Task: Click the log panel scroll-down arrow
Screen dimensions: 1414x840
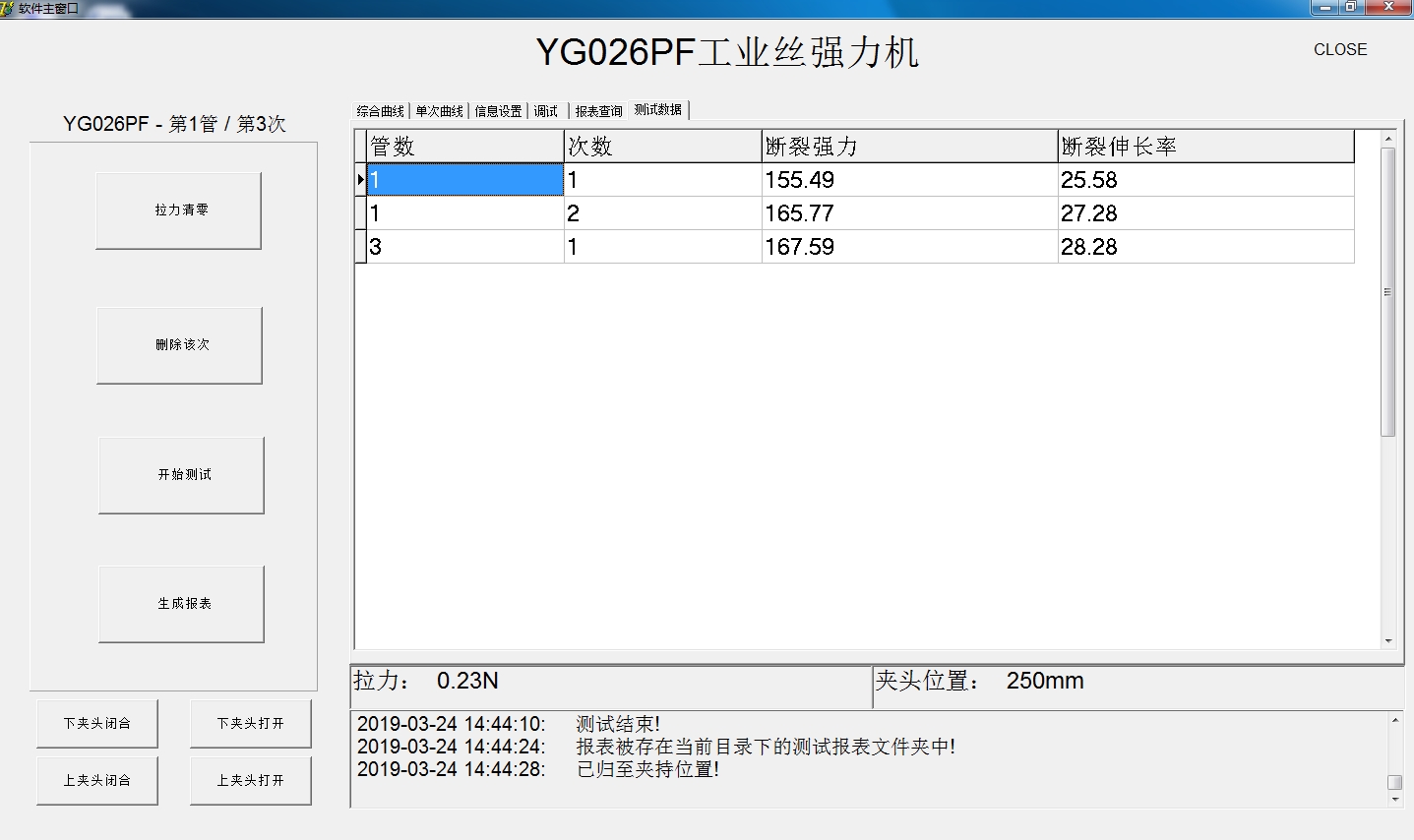Action: coord(1394,800)
